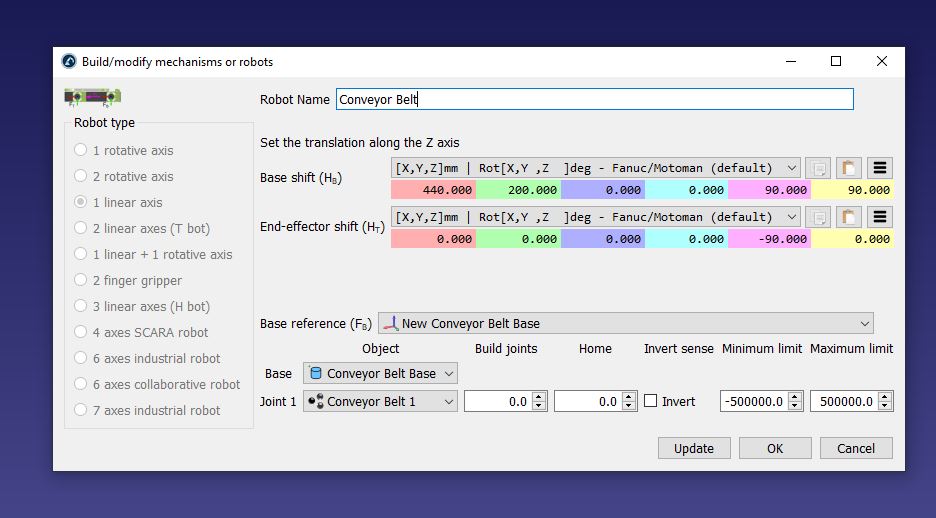Click the conveyor robot thumbnail image
The height and width of the screenshot is (518, 936).
pyautogui.click(x=92, y=97)
